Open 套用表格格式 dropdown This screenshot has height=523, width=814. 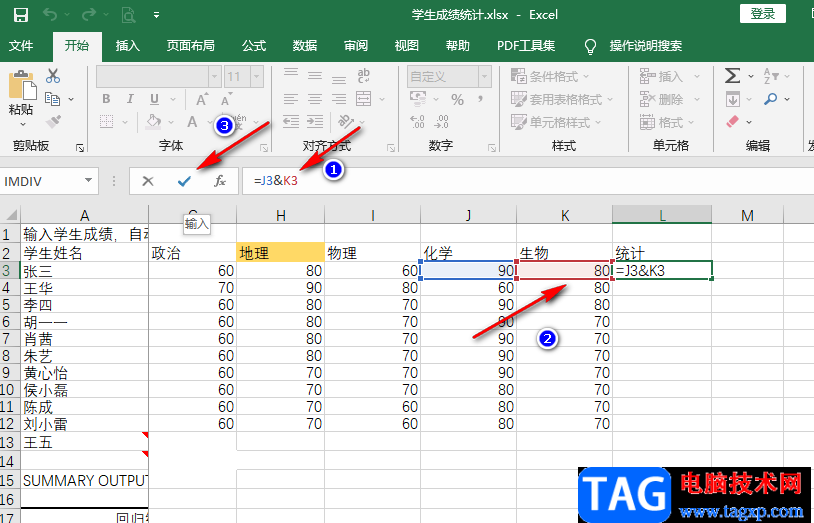(562, 99)
